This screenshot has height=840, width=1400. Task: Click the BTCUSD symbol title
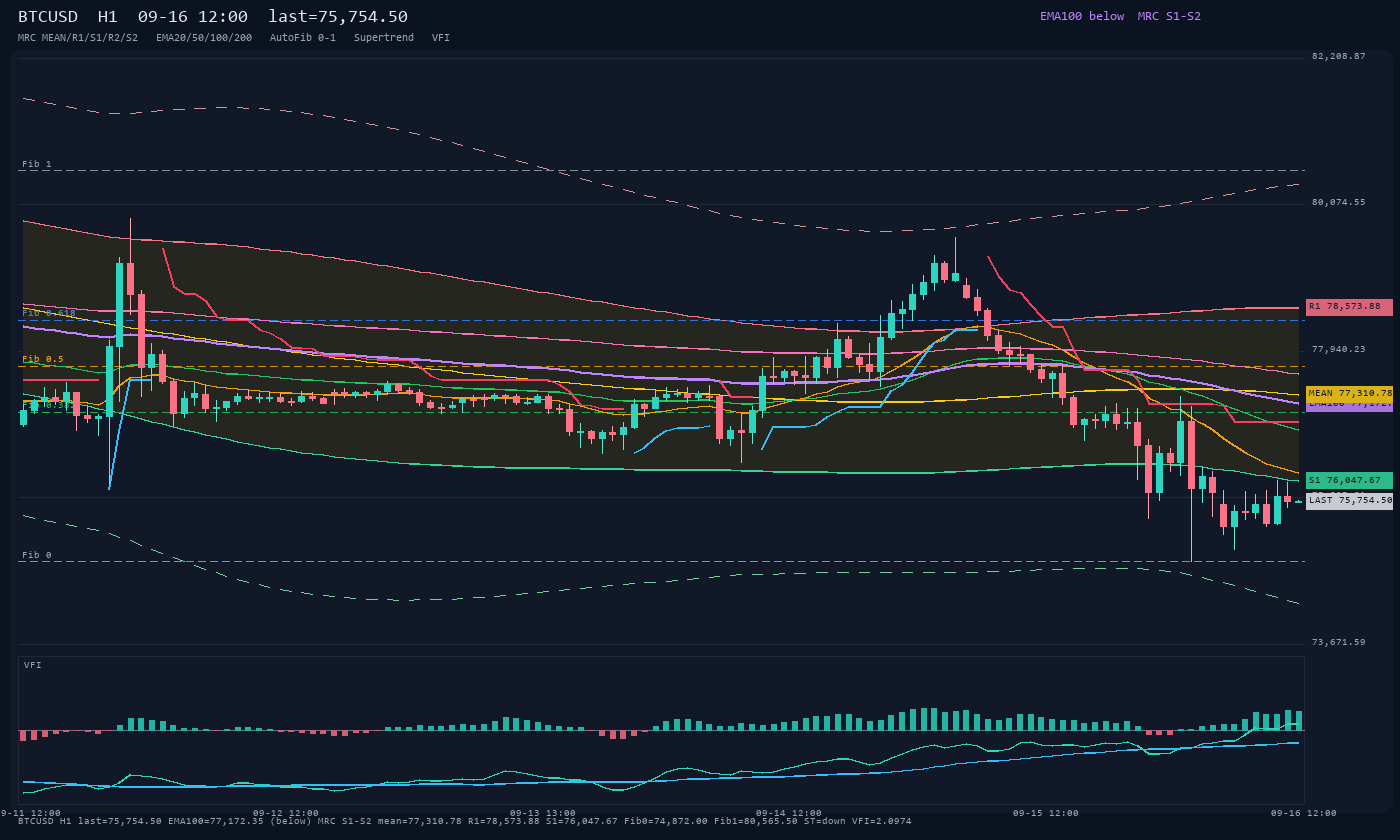click(x=48, y=16)
